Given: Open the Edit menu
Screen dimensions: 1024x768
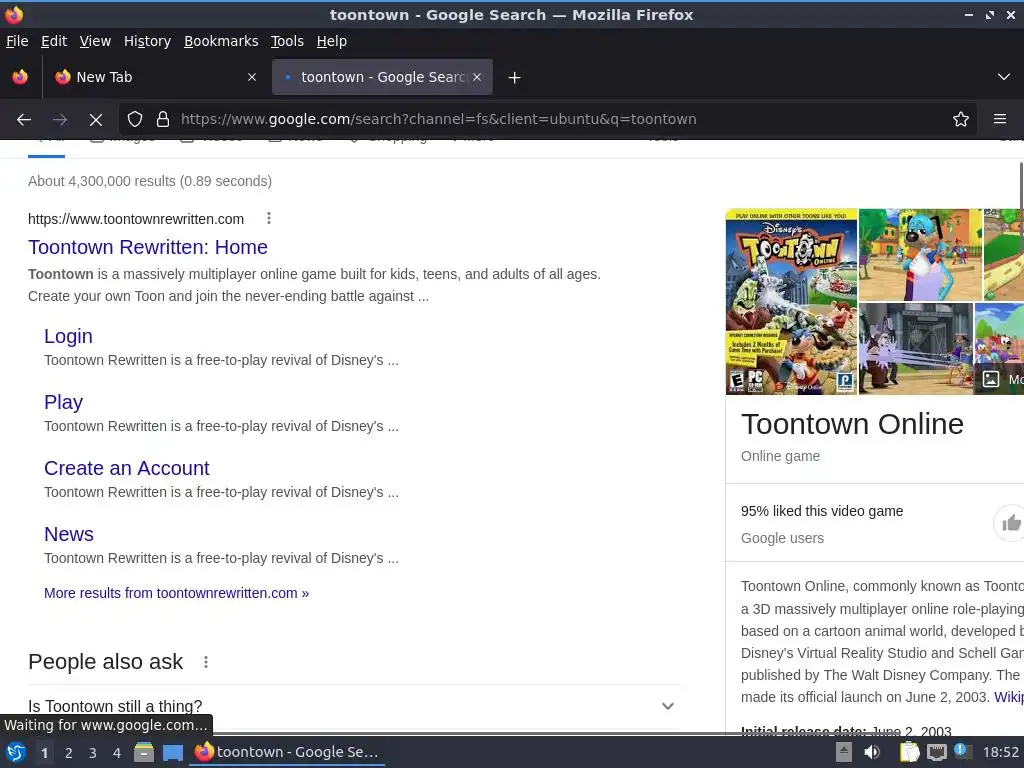Looking at the screenshot, I should 54,41.
